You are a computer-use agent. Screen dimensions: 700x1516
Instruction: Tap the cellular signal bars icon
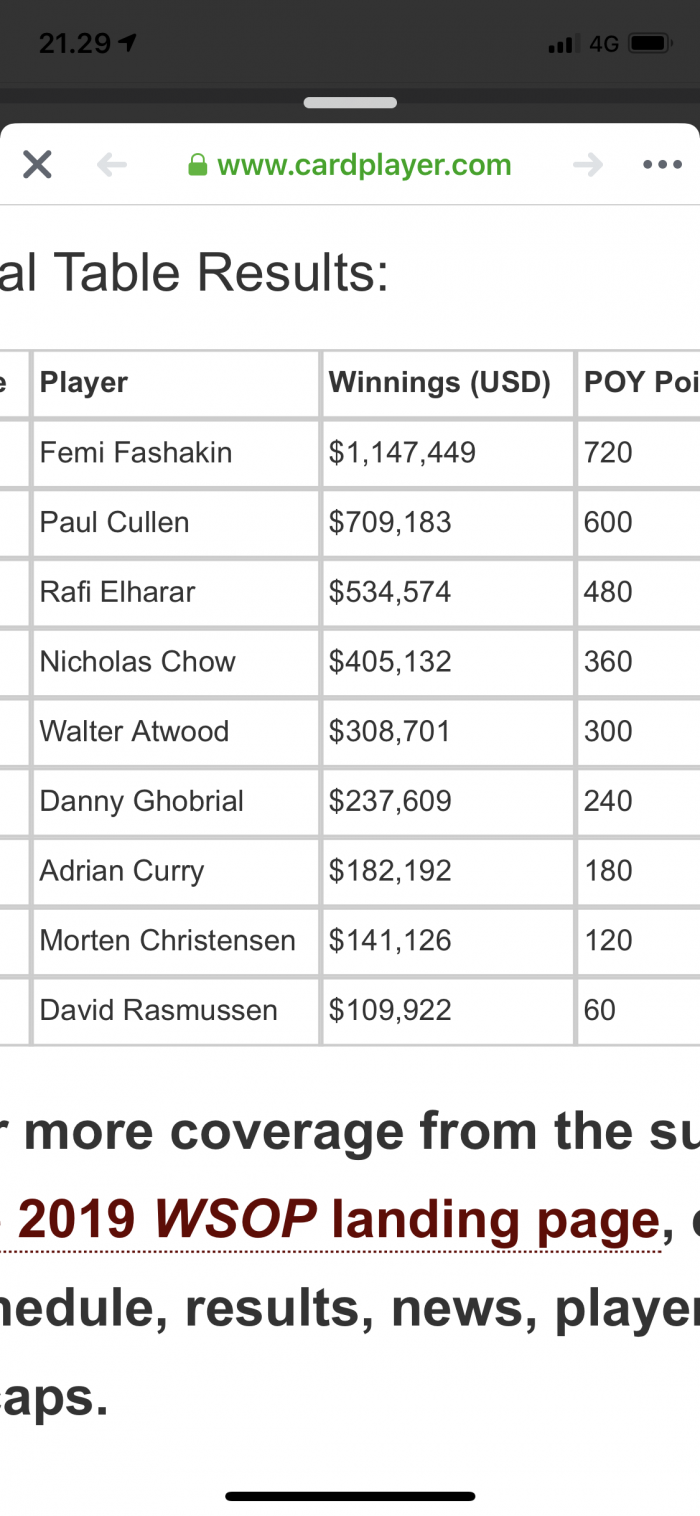565,44
